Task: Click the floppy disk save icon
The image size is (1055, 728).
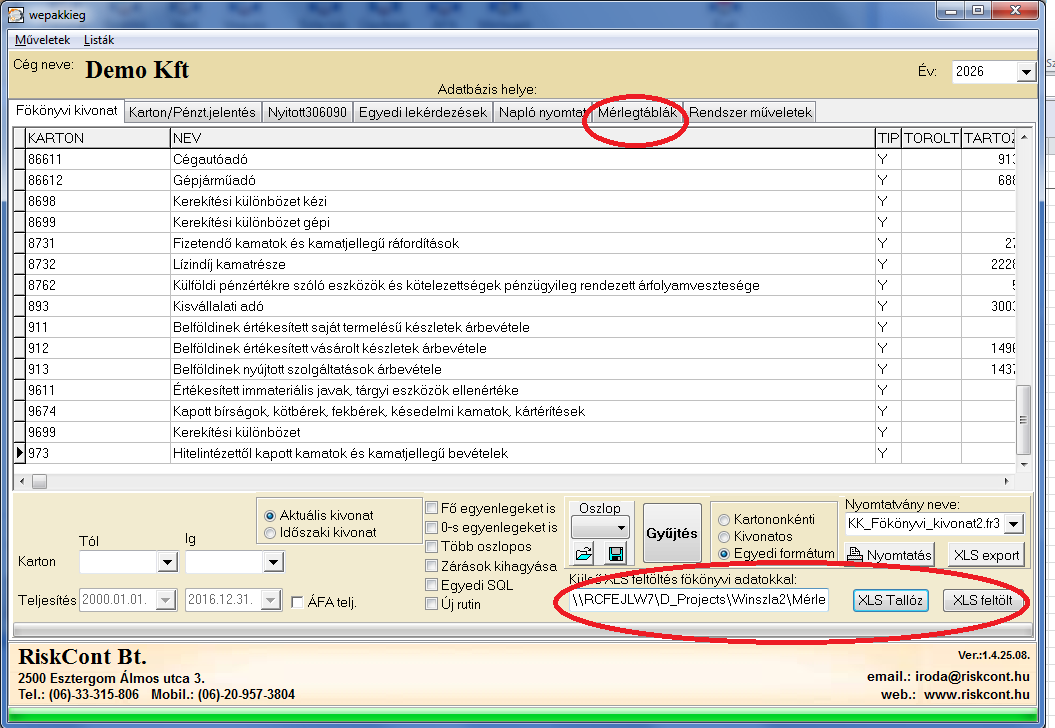Action: 616,554
